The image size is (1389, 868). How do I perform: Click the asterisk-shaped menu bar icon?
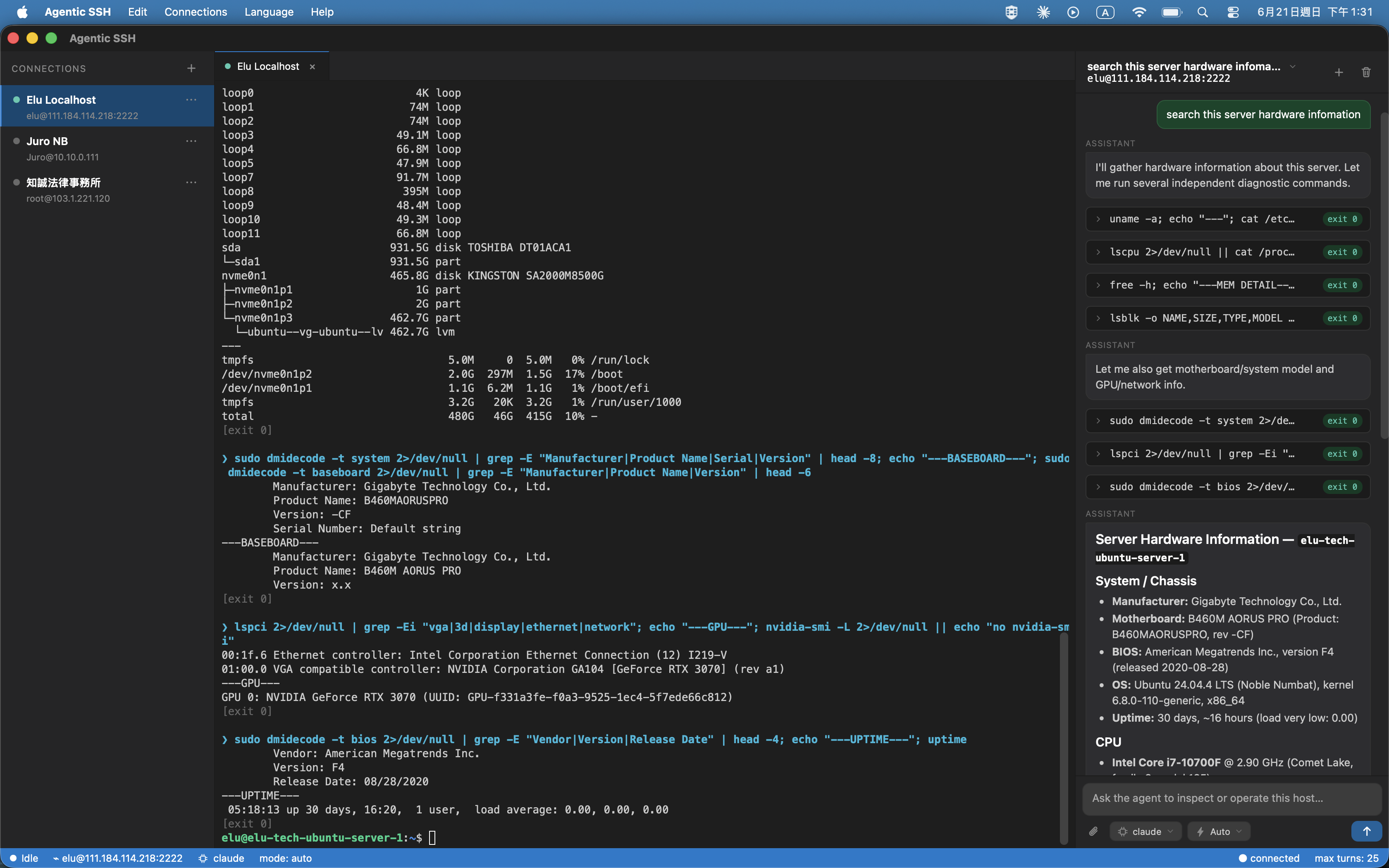[x=1043, y=12]
